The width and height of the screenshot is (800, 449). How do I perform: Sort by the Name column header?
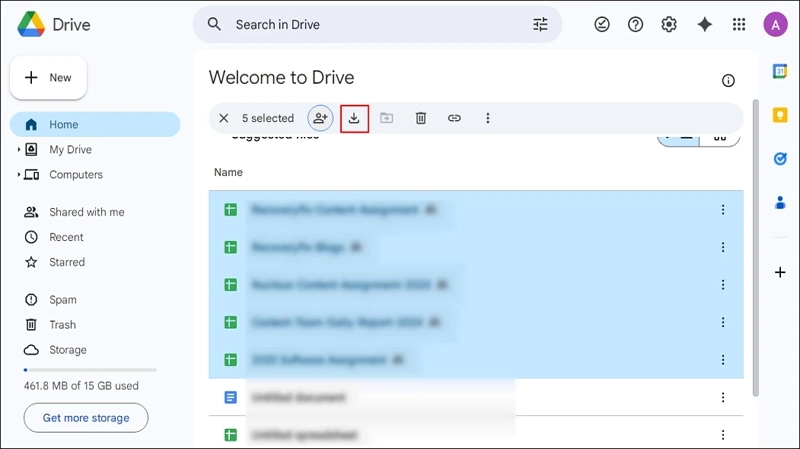[228, 172]
